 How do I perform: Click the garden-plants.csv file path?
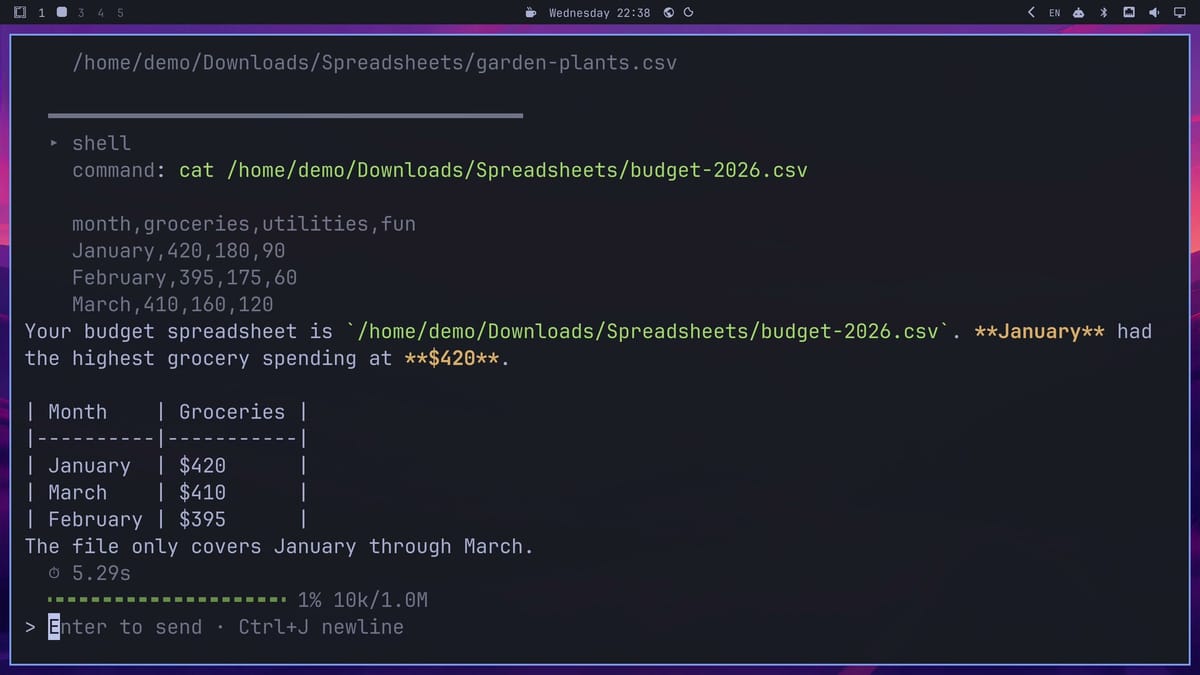click(x=374, y=62)
